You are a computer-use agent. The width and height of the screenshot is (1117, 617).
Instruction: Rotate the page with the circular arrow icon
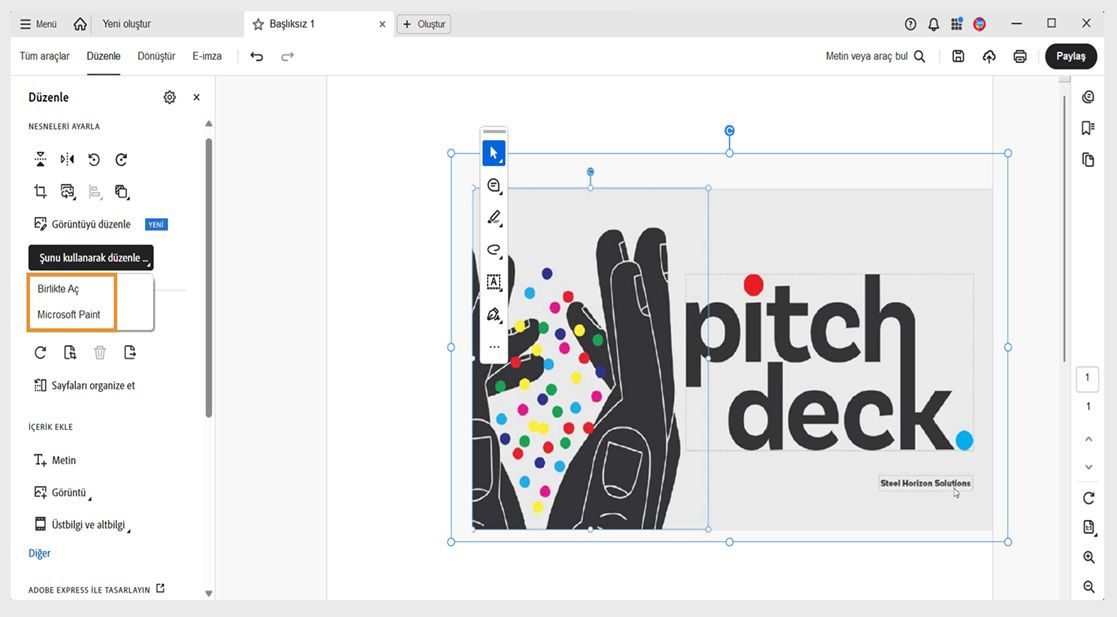[41, 352]
